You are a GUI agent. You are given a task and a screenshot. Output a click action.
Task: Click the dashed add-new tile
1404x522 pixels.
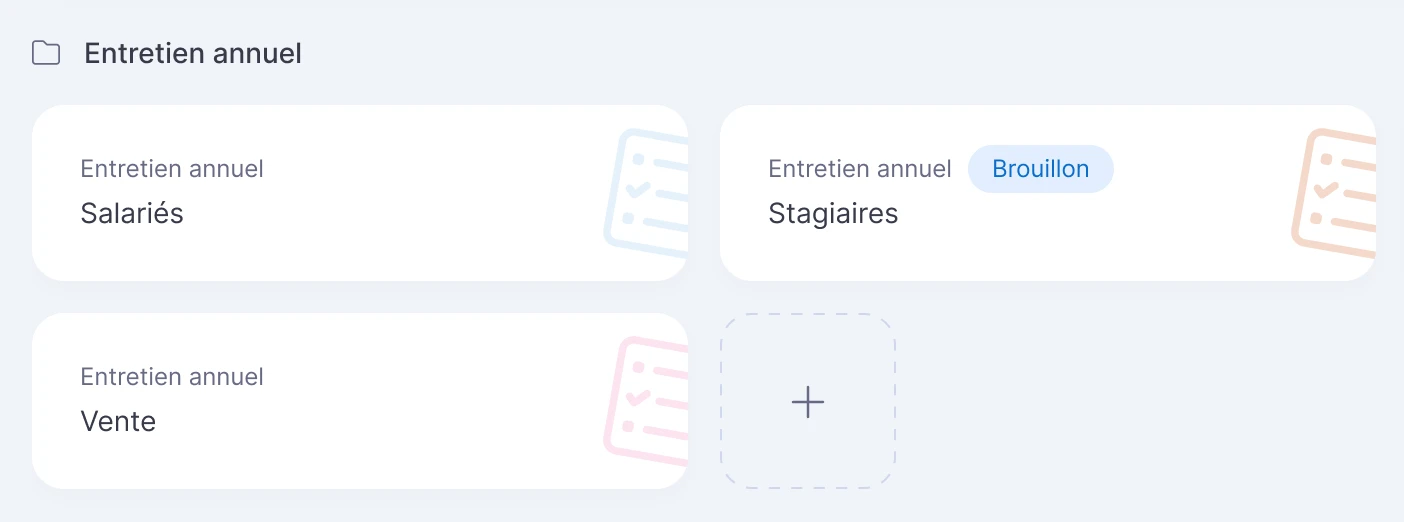click(808, 401)
